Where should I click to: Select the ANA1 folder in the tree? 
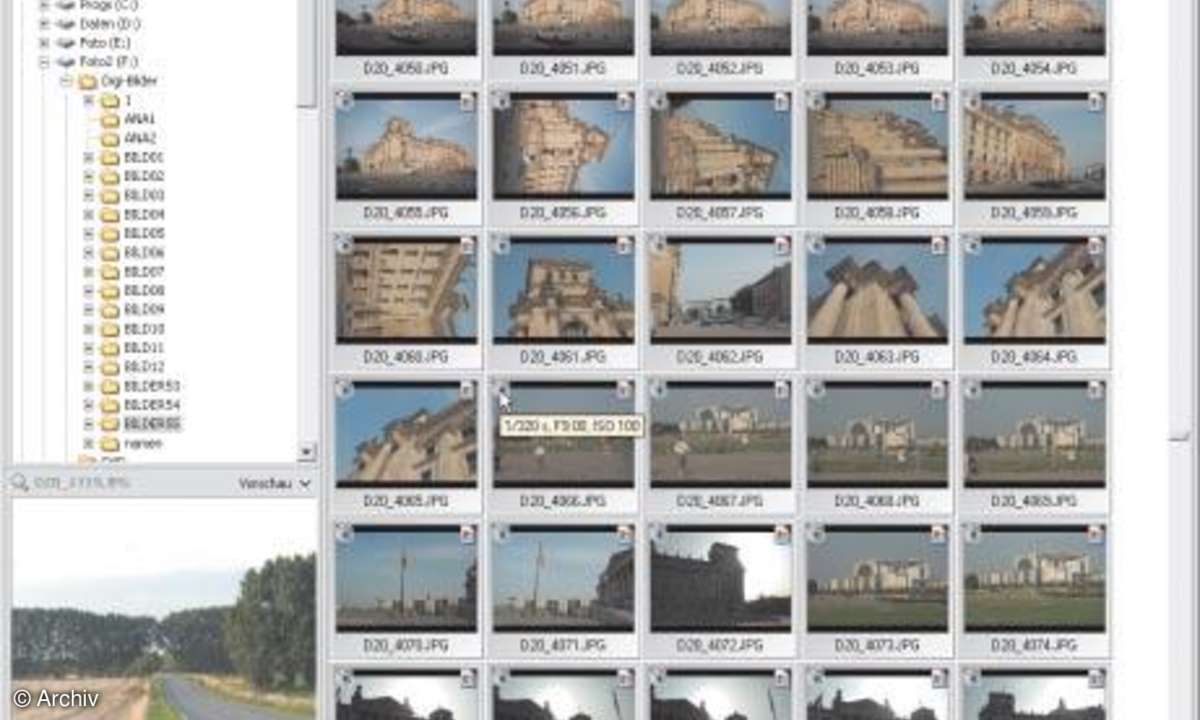click(140, 119)
